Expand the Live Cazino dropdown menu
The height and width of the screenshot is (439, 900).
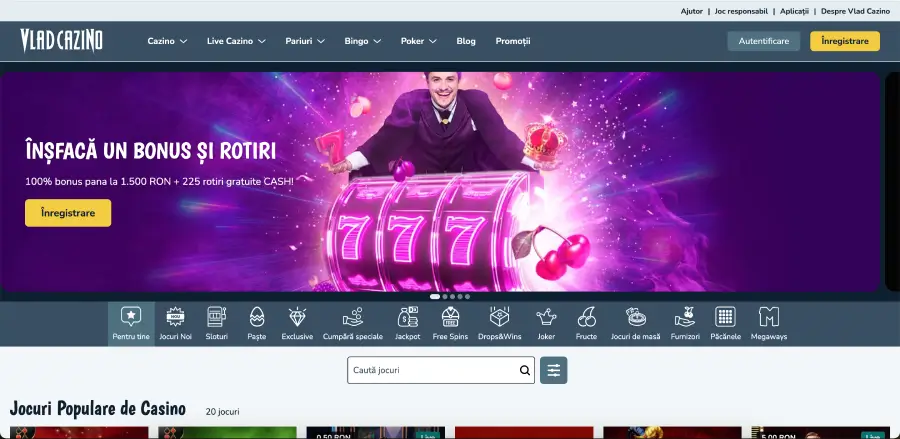pos(236,41)
